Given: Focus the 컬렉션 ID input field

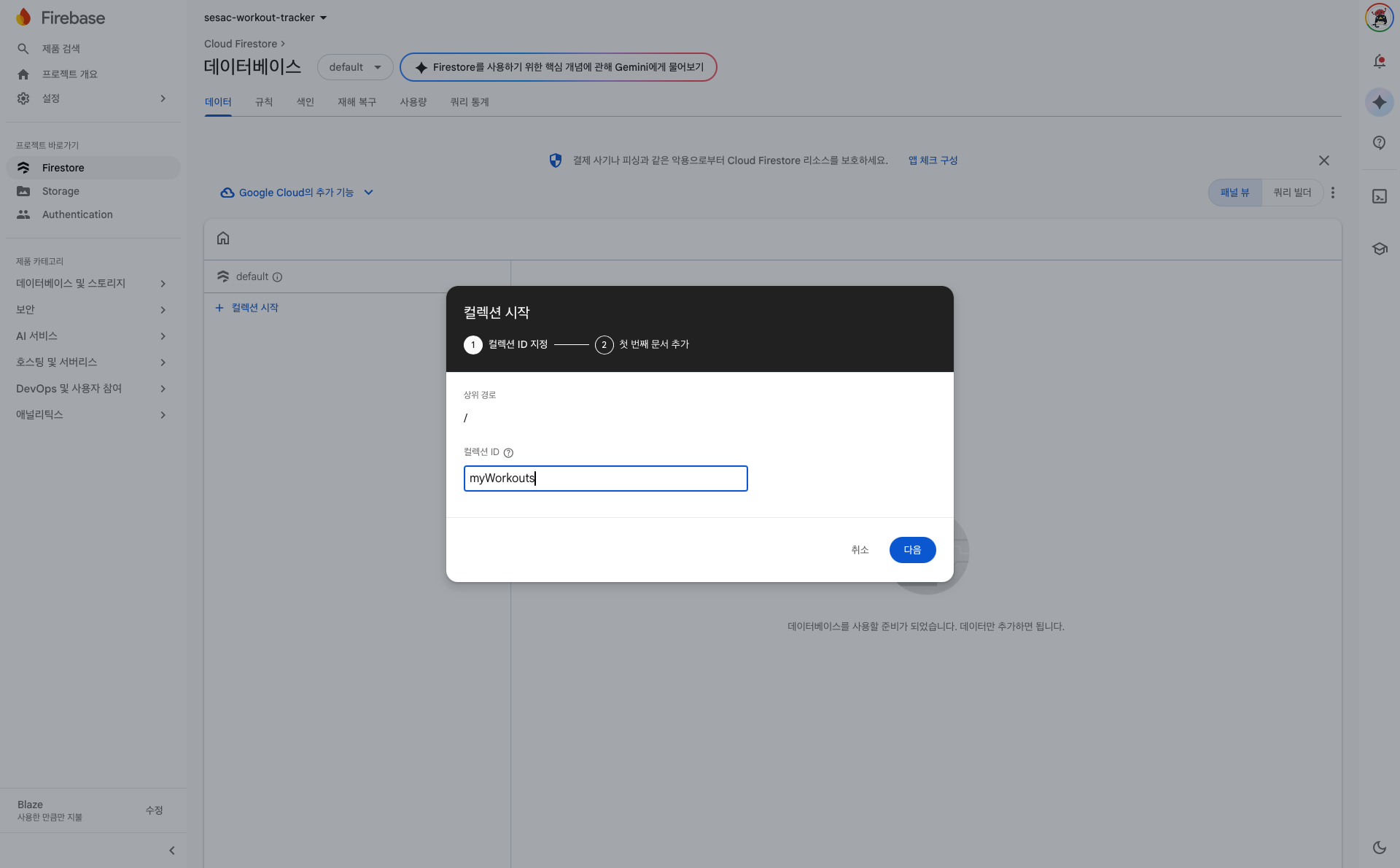Looking at the screenshot, I should coord(605,478).
